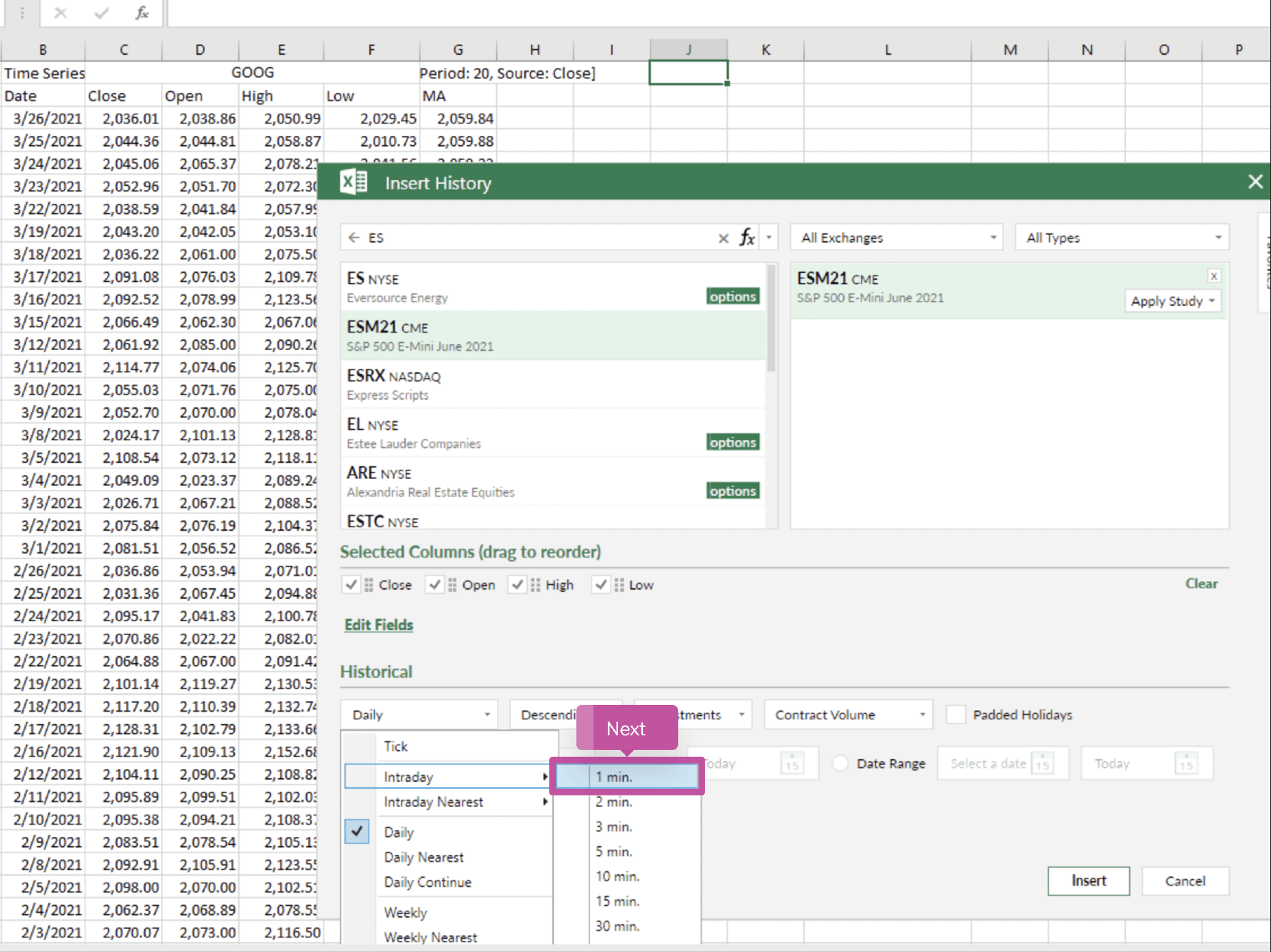Screen dimensions: 1271x952
Task: Uncheck the High column checkbox
Action: tap(518, 585)
